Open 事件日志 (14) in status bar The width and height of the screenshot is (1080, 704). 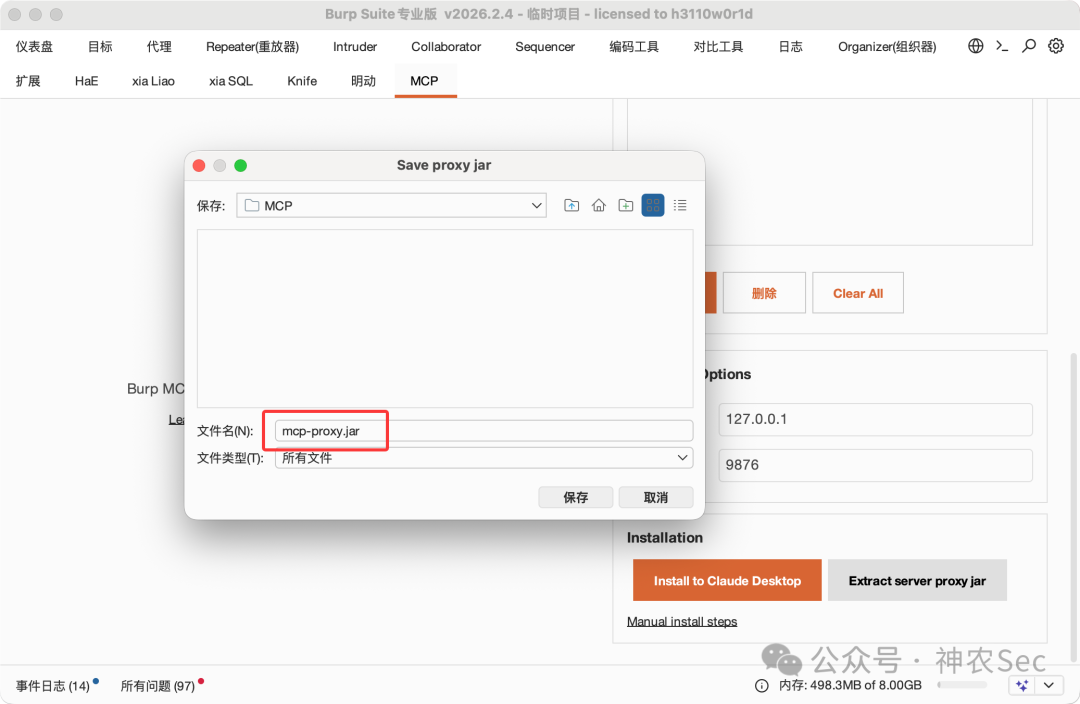[x=53, y=685]
